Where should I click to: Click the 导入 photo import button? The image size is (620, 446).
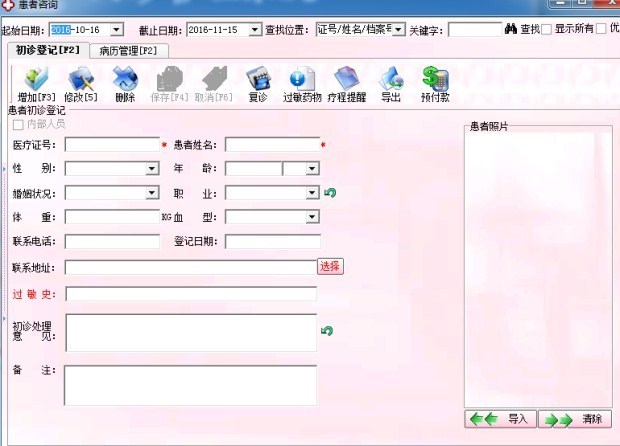tap(502, 419)
